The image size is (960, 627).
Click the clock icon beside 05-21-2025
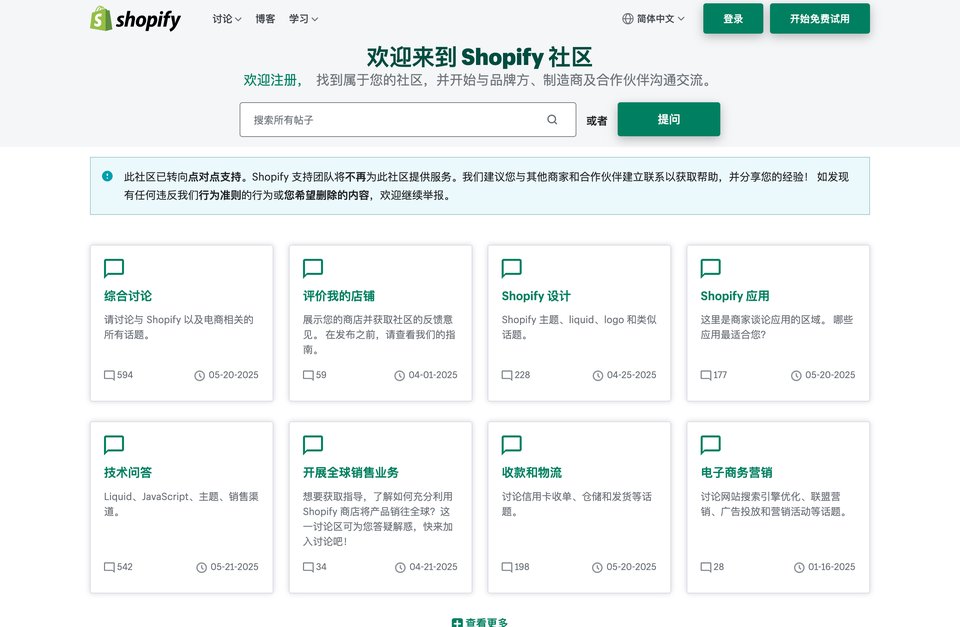point(201,568)
